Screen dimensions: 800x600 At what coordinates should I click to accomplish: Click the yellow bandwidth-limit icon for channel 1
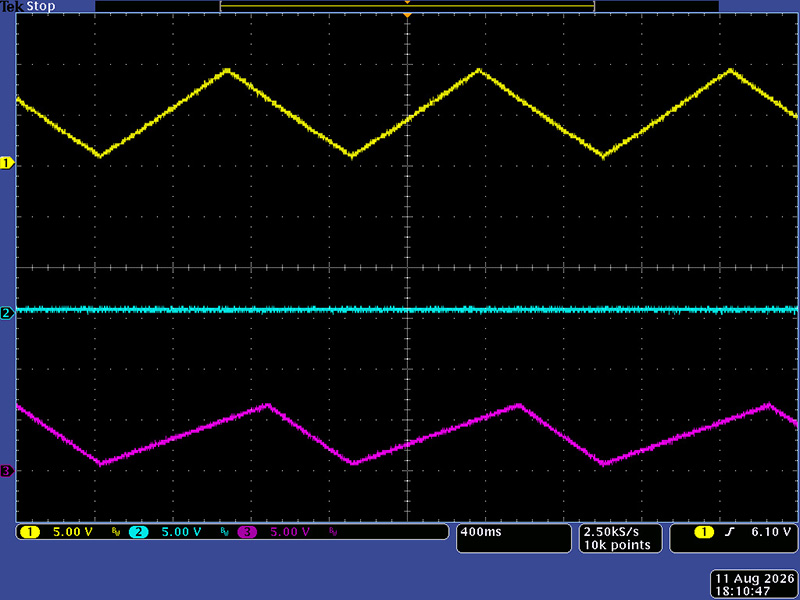click(116, 532)
